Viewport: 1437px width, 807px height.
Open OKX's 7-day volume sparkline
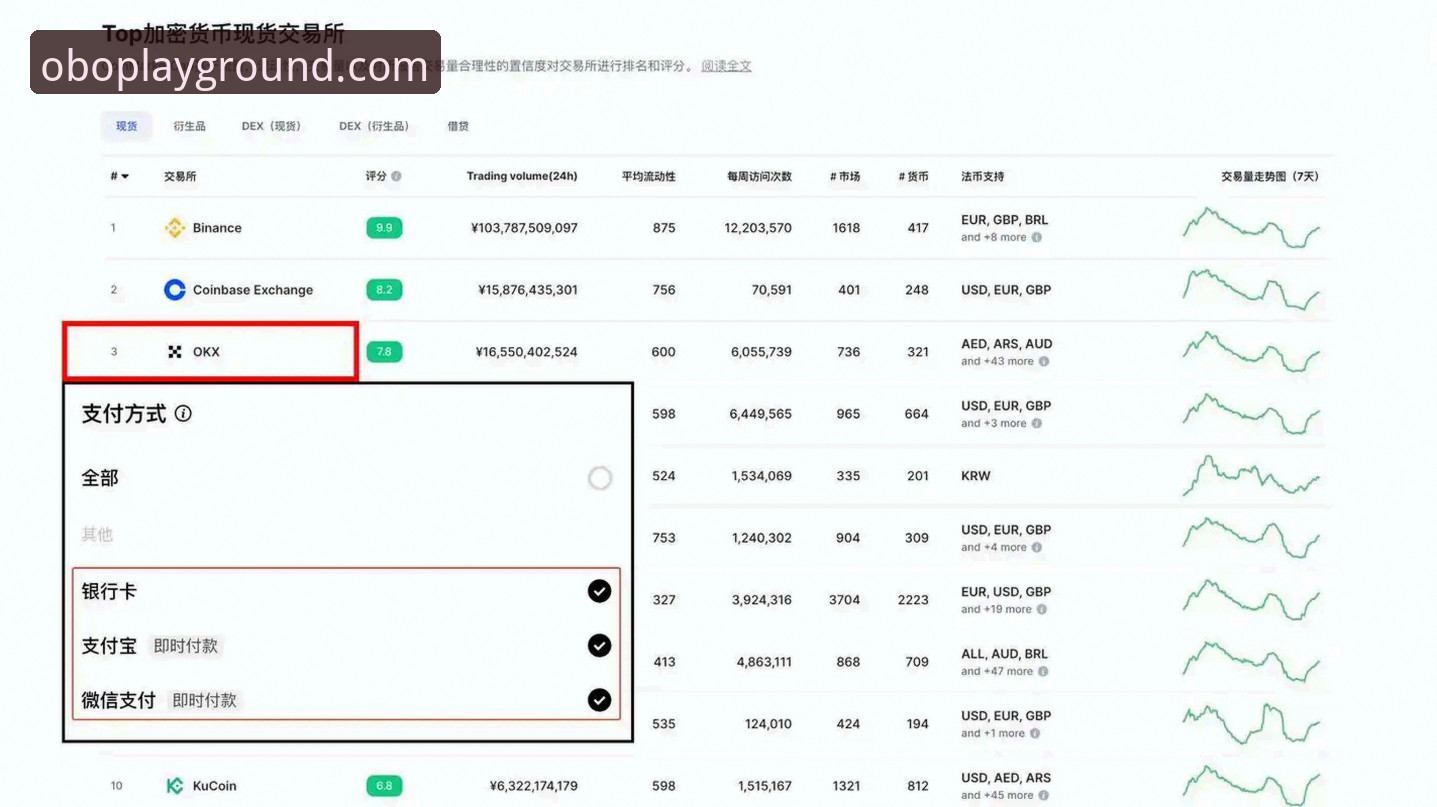pos(1251,352)
